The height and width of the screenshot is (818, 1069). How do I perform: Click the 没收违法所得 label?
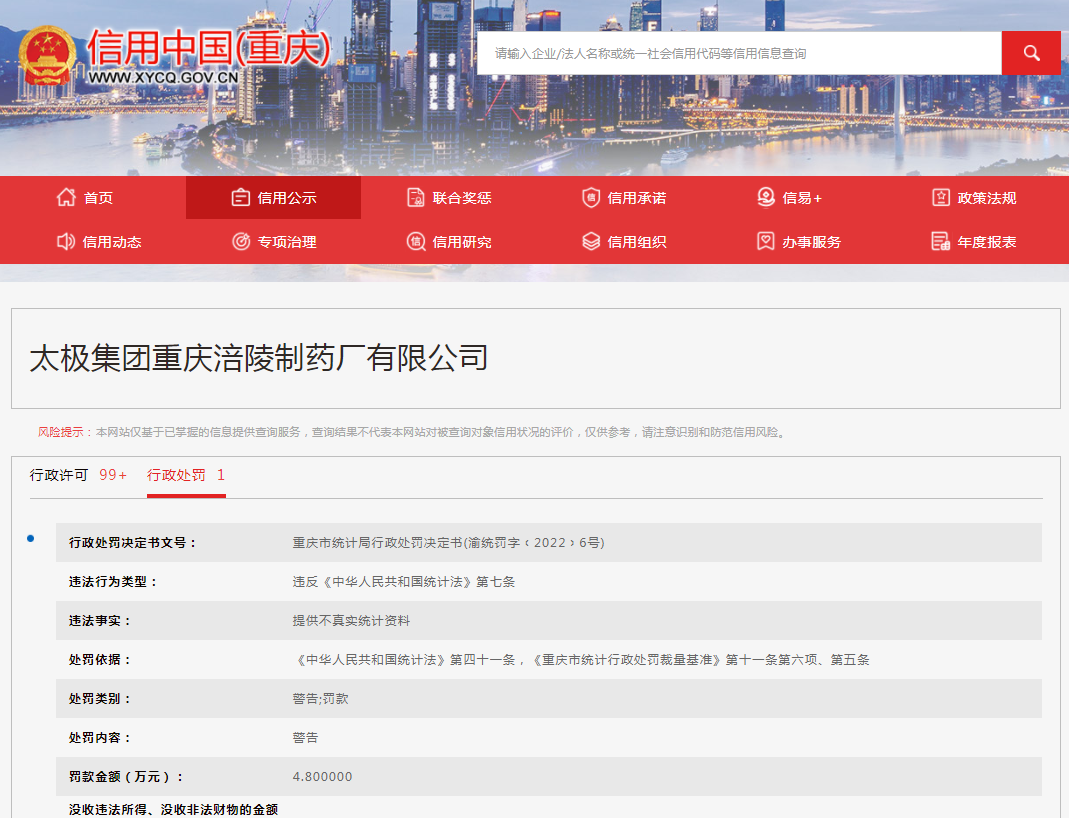click(173, 809)
